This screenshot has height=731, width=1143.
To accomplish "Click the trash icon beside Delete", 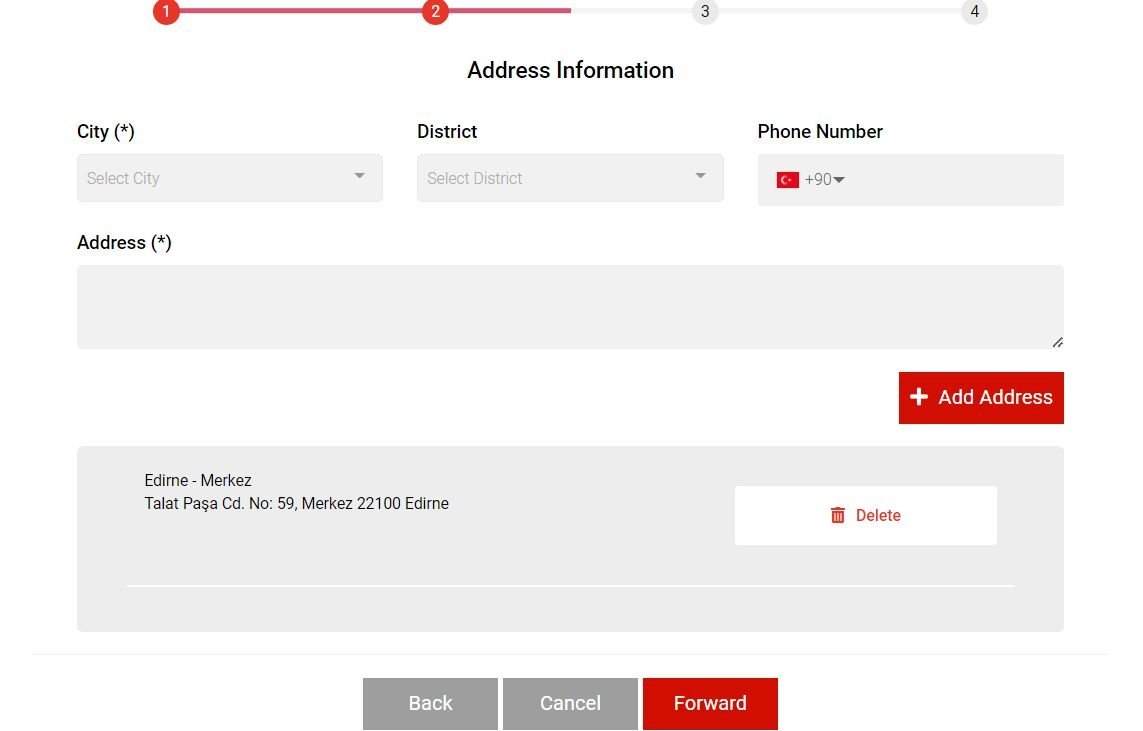I will 838,516.
